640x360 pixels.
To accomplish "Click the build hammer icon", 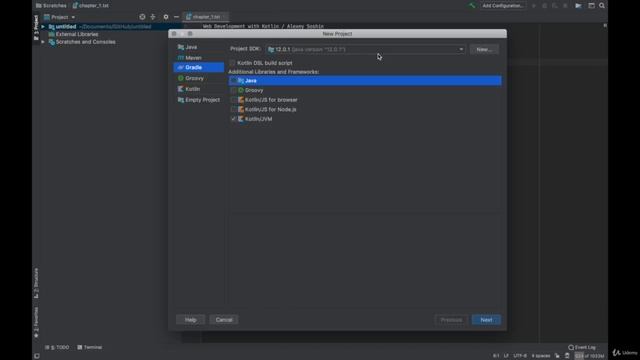I will pos(472,6).
